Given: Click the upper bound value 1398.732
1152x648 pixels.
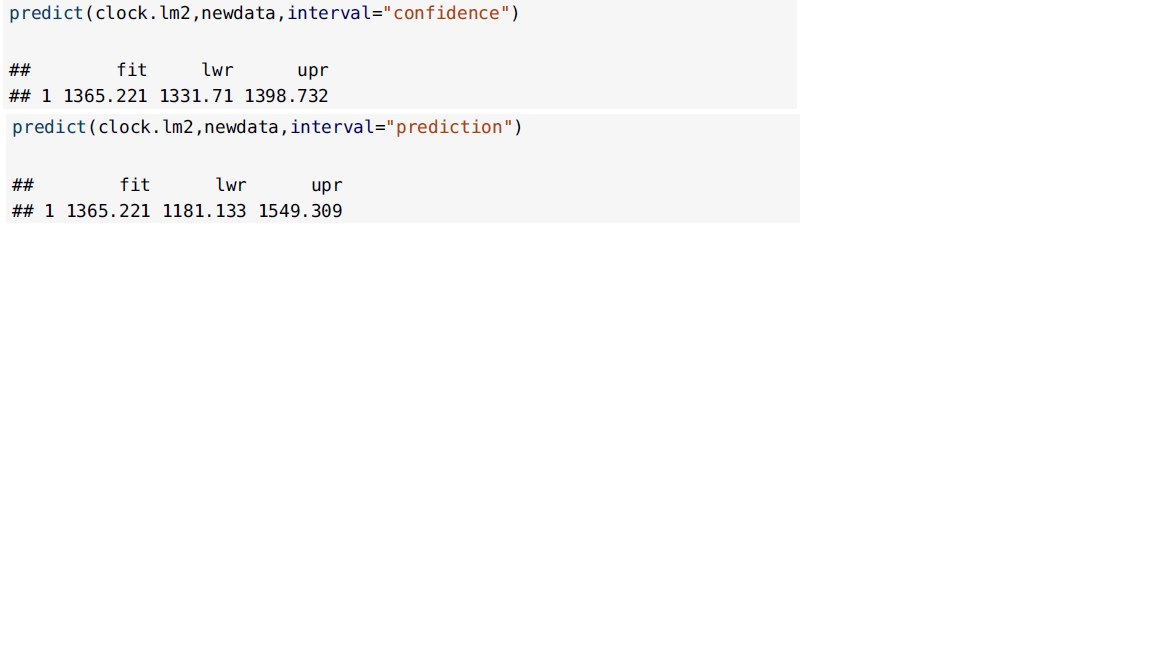Looking at the screenshot, I should (287, 96).
